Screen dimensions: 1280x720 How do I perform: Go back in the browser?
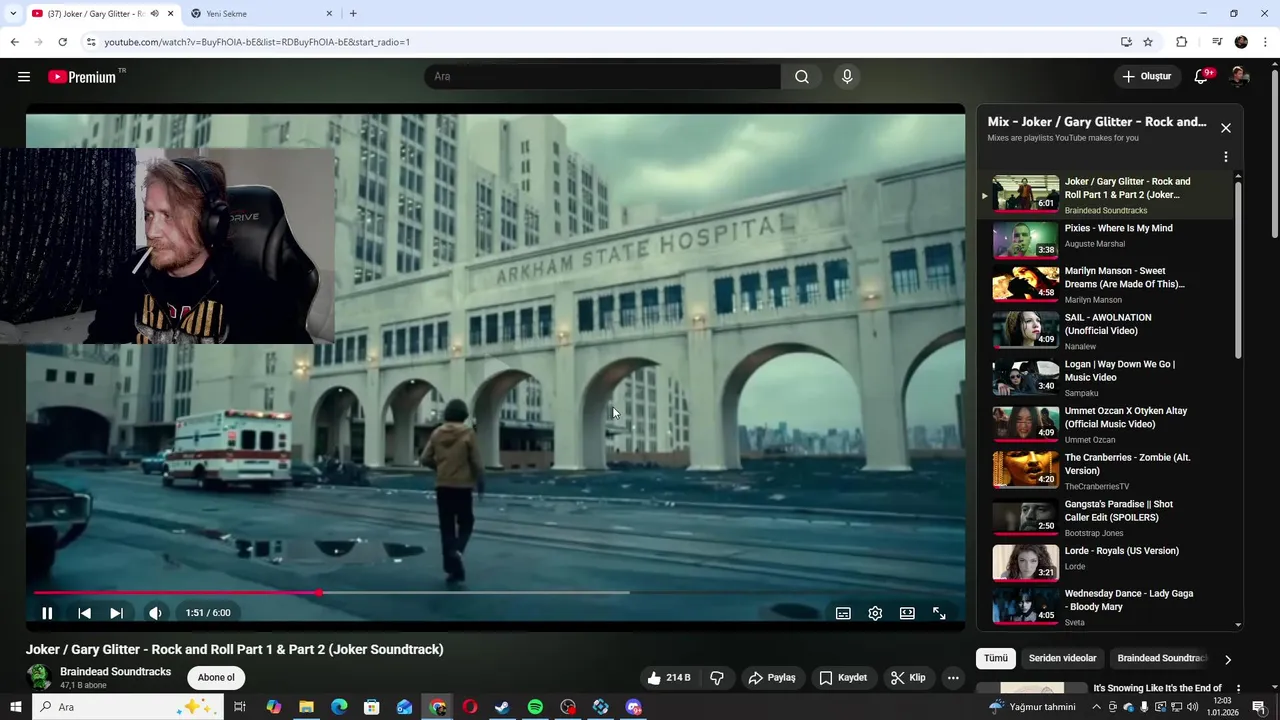coord(14,42)
